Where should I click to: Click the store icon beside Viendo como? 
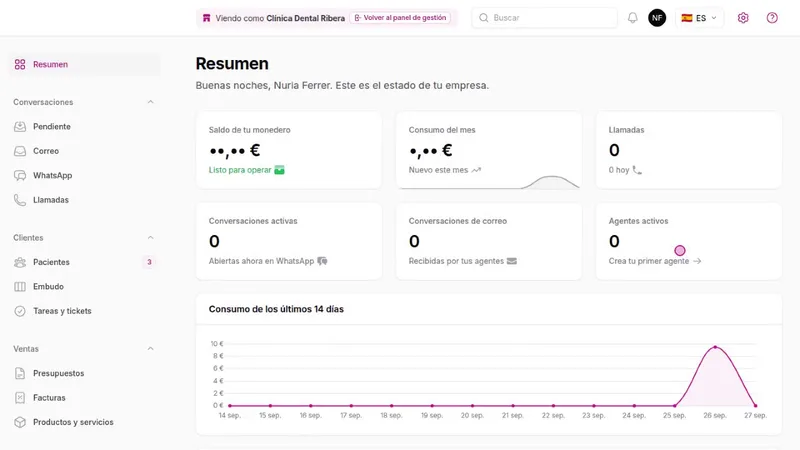206,18
